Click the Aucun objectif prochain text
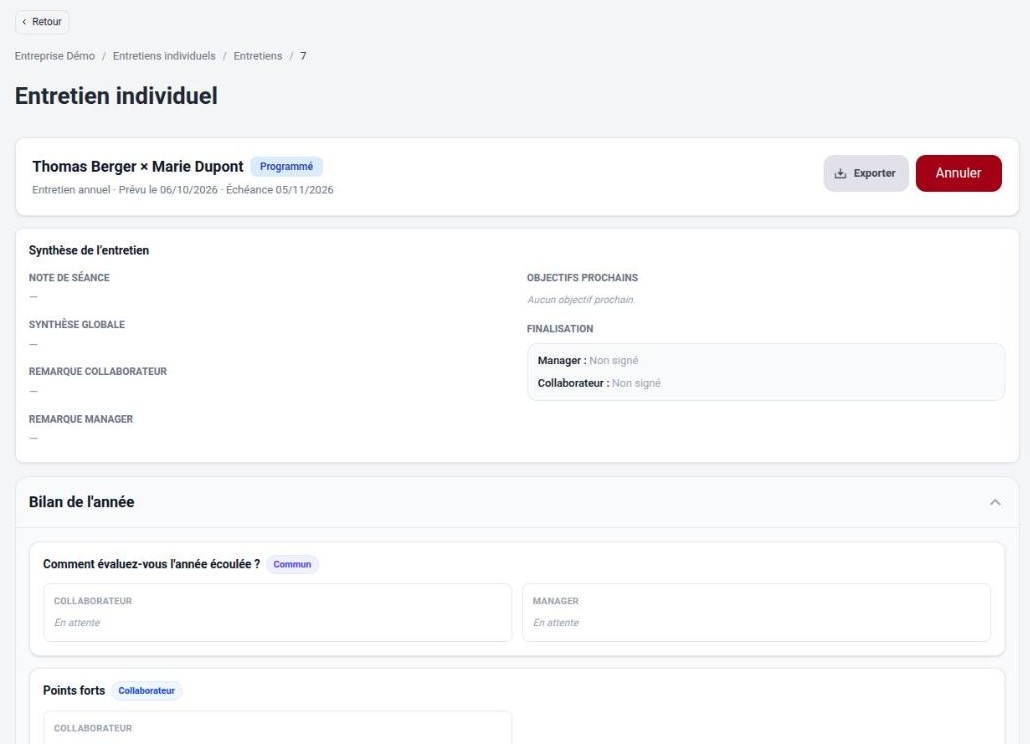1030x744 pixels. pyautogui.click(x=581, y=299)
